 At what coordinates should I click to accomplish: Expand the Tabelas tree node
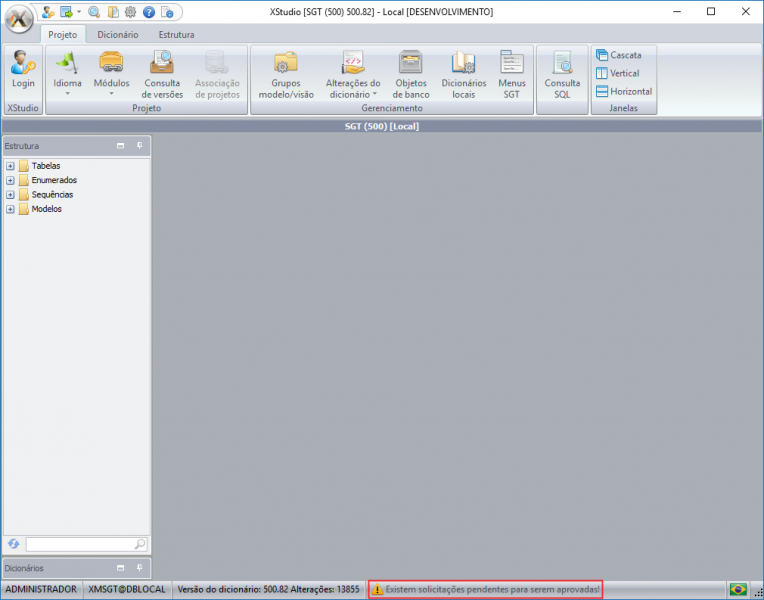click(10, 166)
